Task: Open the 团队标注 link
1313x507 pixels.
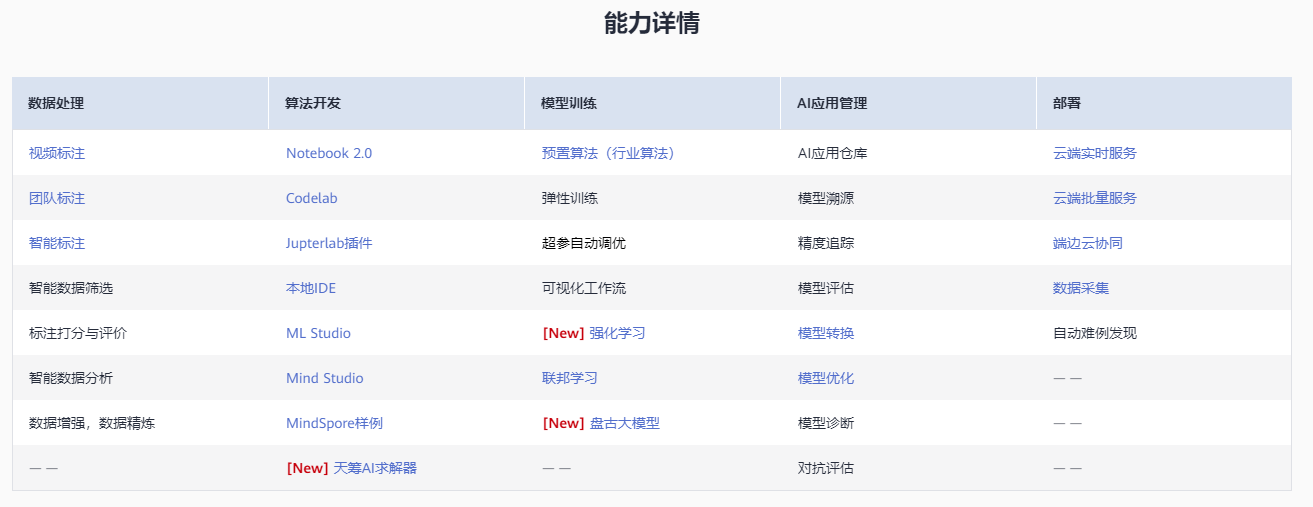Action: coord(57,198)
